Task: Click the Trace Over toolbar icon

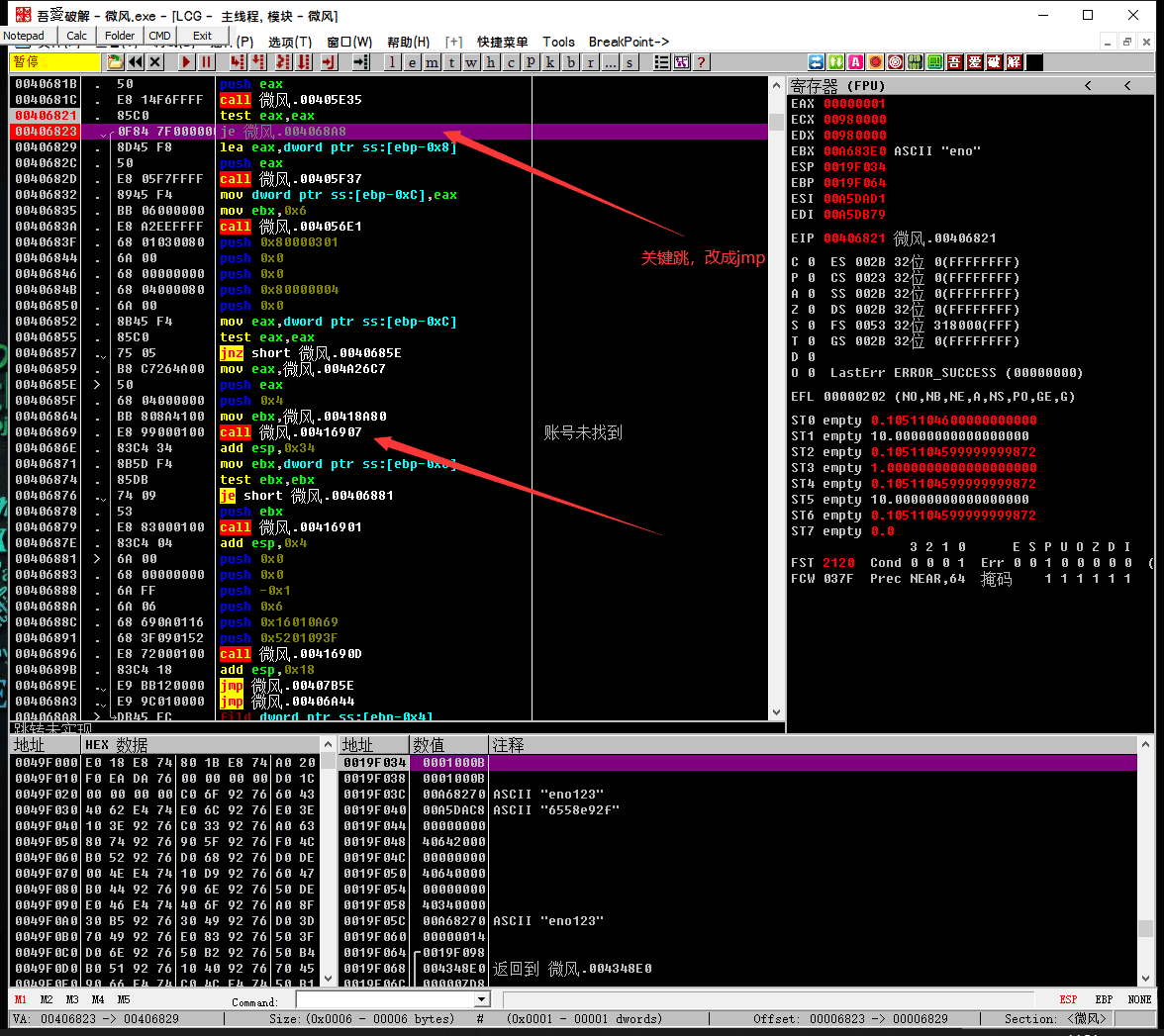Action: coord(304,62)
